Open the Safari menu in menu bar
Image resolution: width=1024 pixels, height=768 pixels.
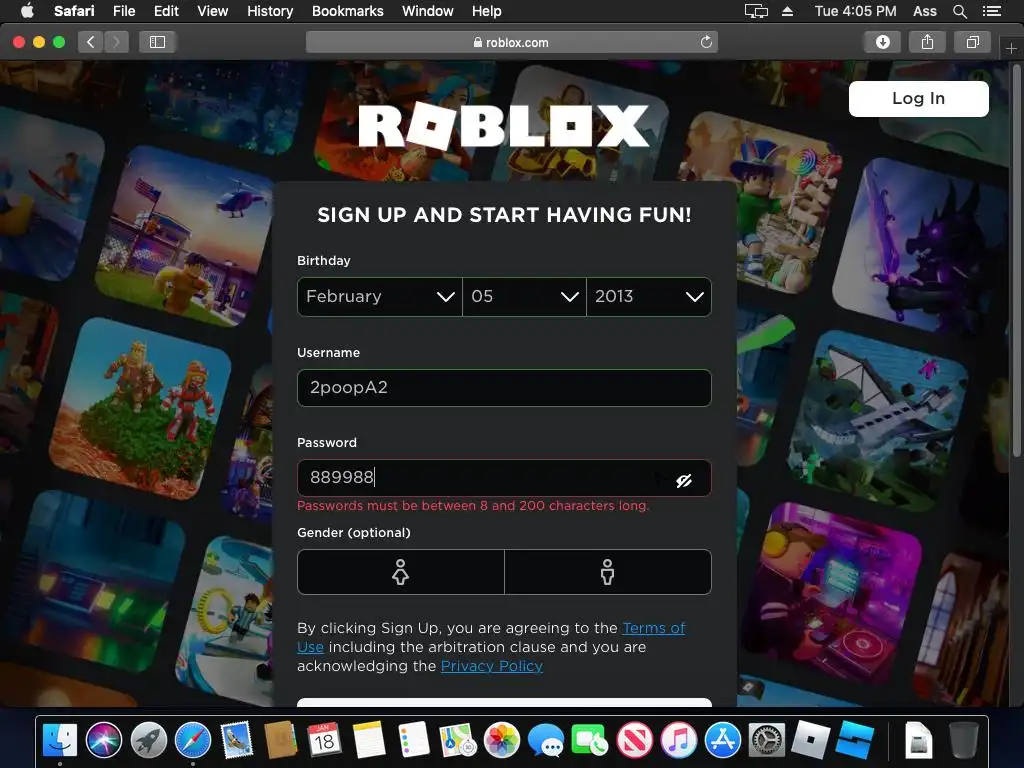(74, 11)
